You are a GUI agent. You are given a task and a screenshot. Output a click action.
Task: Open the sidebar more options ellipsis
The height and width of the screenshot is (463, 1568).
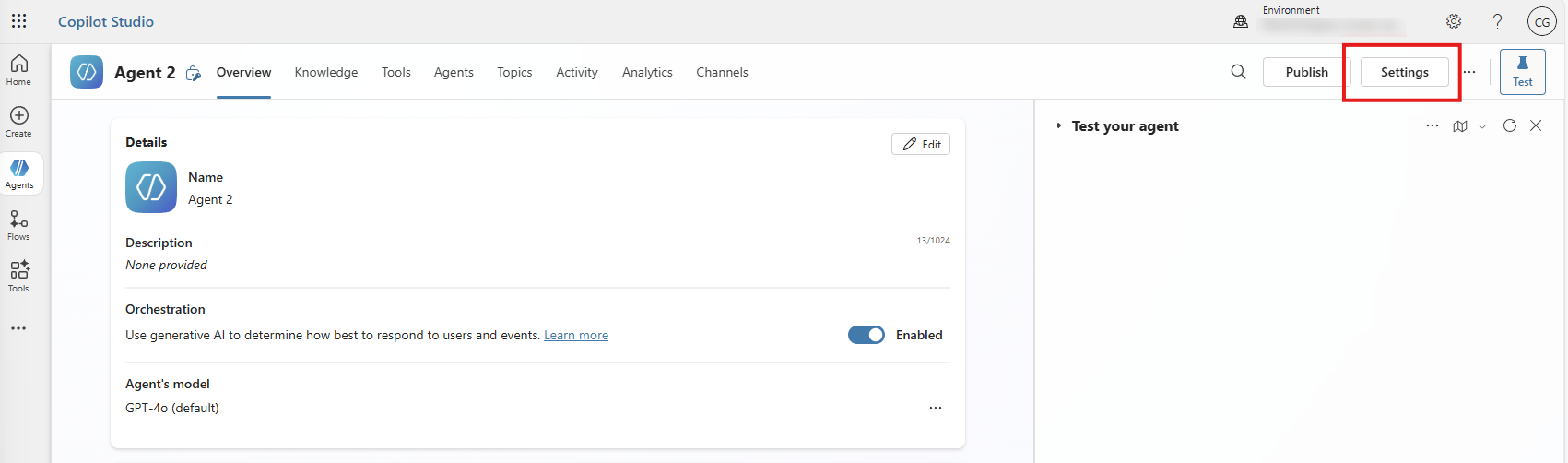tap(18, 328)
